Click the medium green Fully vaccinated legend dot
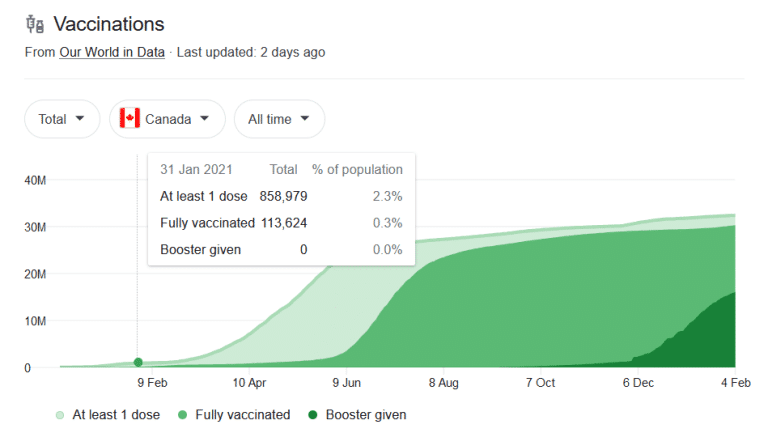This screenshot has width=768, height=433. click(x=181, y=414)
